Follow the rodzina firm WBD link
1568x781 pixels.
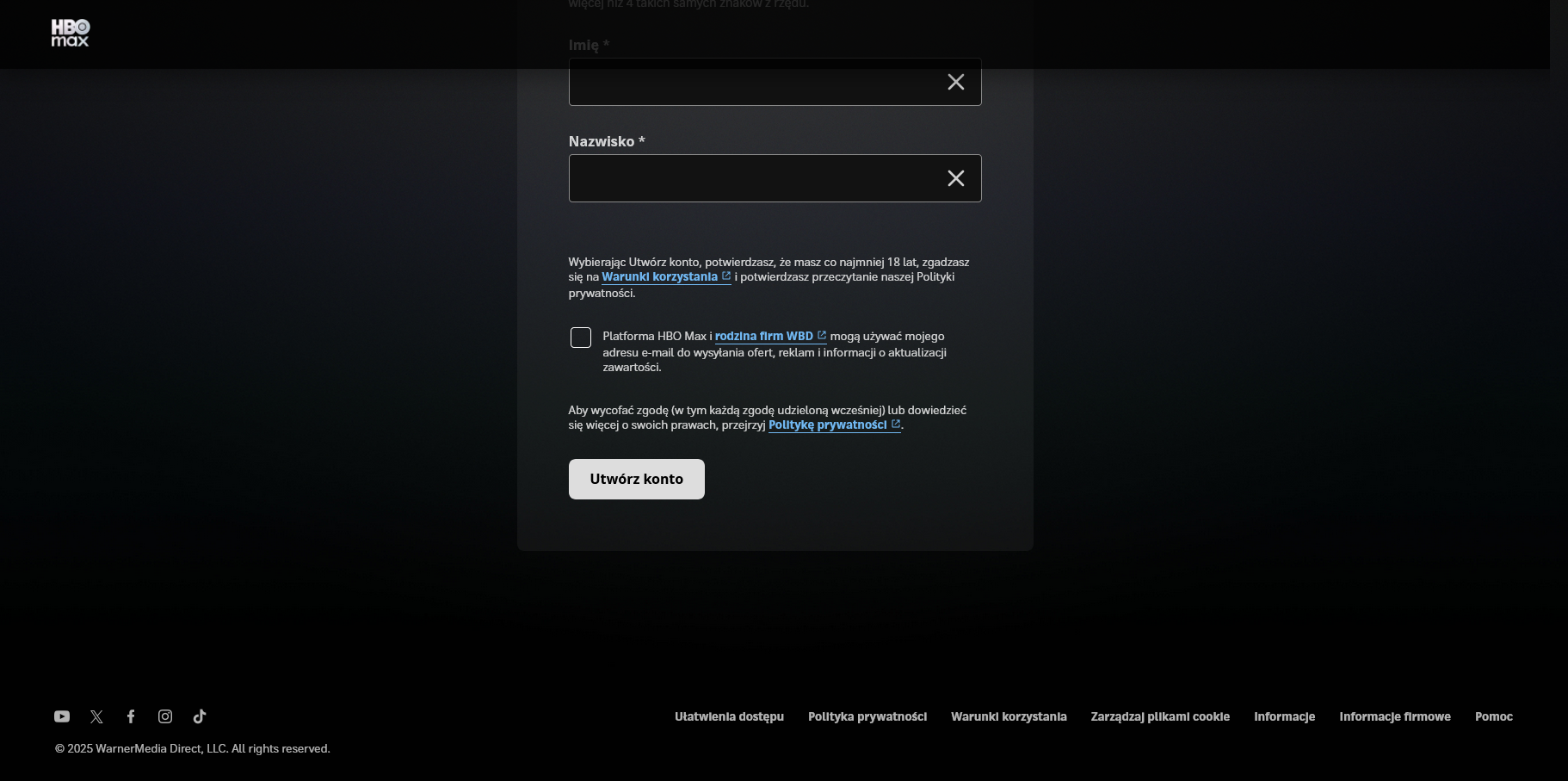tap(764, 337)
